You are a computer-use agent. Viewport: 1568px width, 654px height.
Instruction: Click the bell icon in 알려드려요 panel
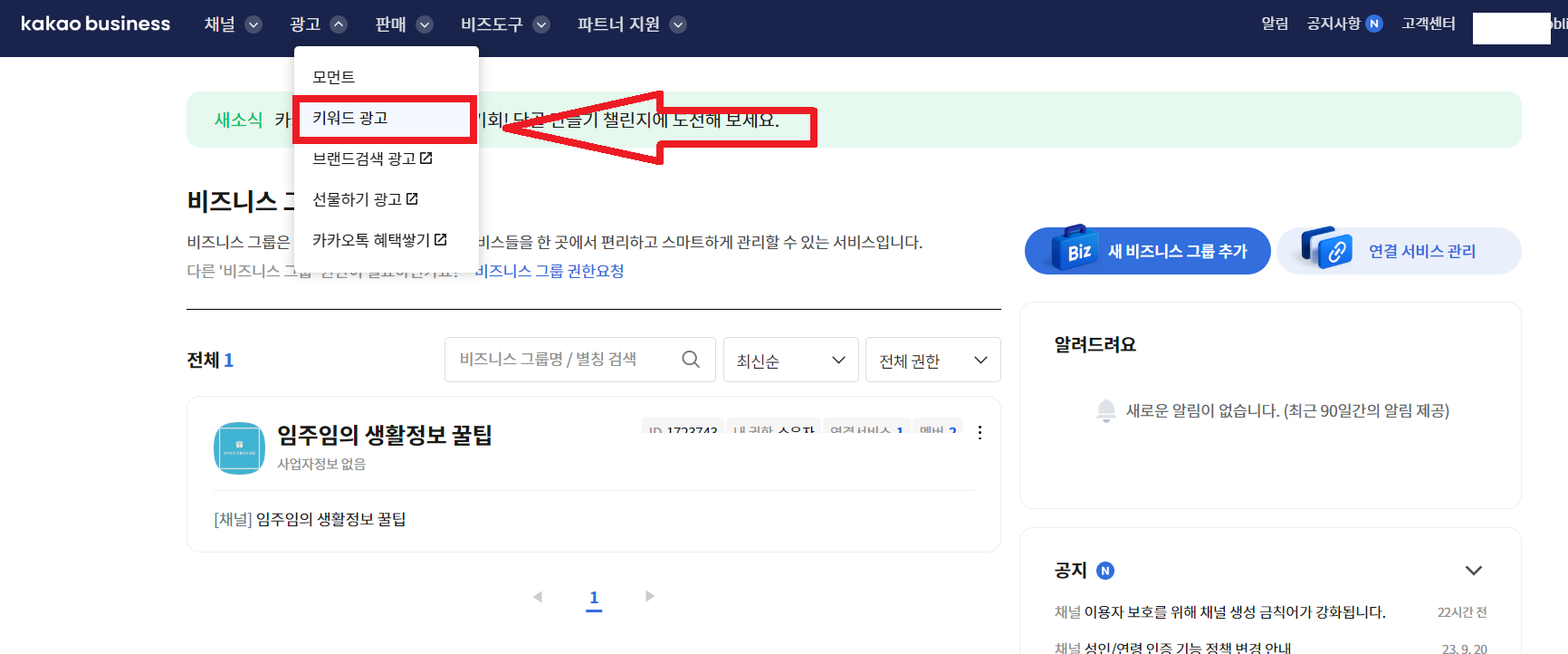(1105, 411)
